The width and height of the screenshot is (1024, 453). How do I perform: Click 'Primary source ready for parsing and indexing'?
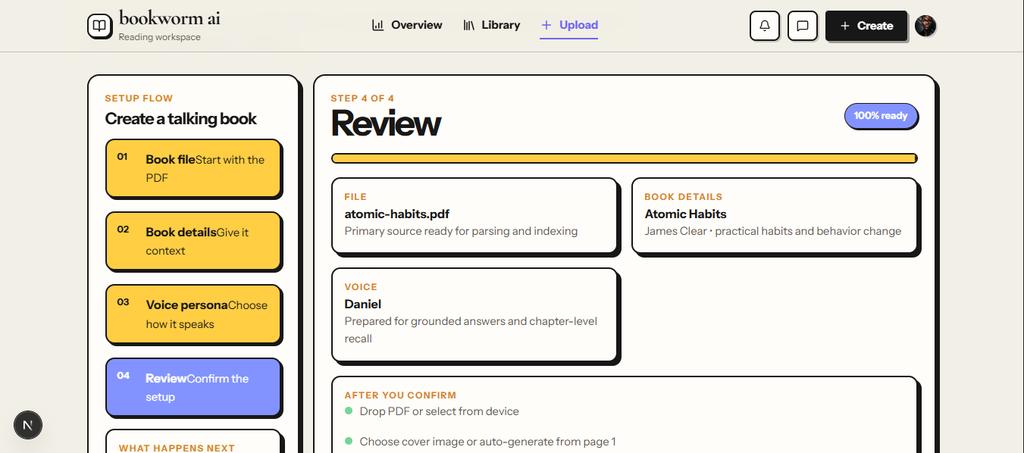(x=461, y=231)
